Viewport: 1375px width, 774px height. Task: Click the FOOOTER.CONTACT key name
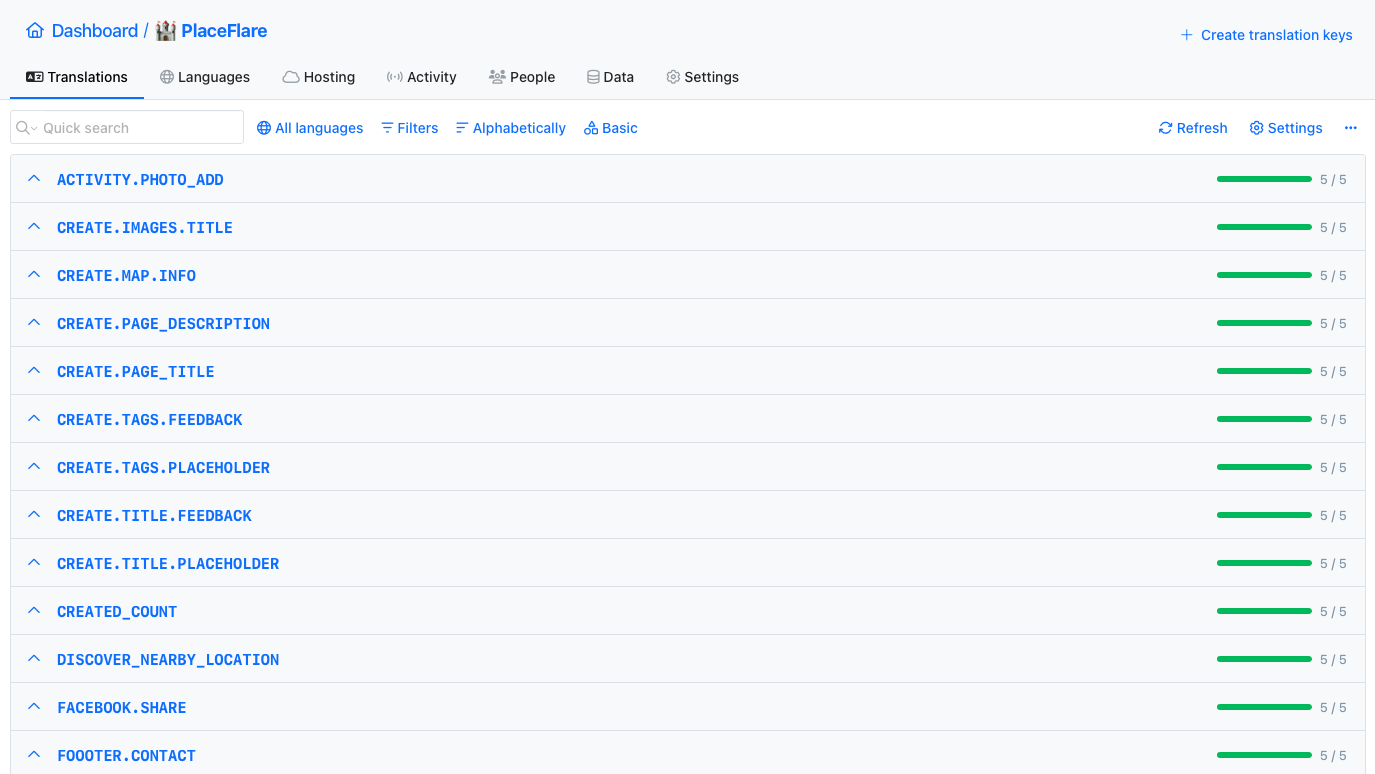point(126,756)
